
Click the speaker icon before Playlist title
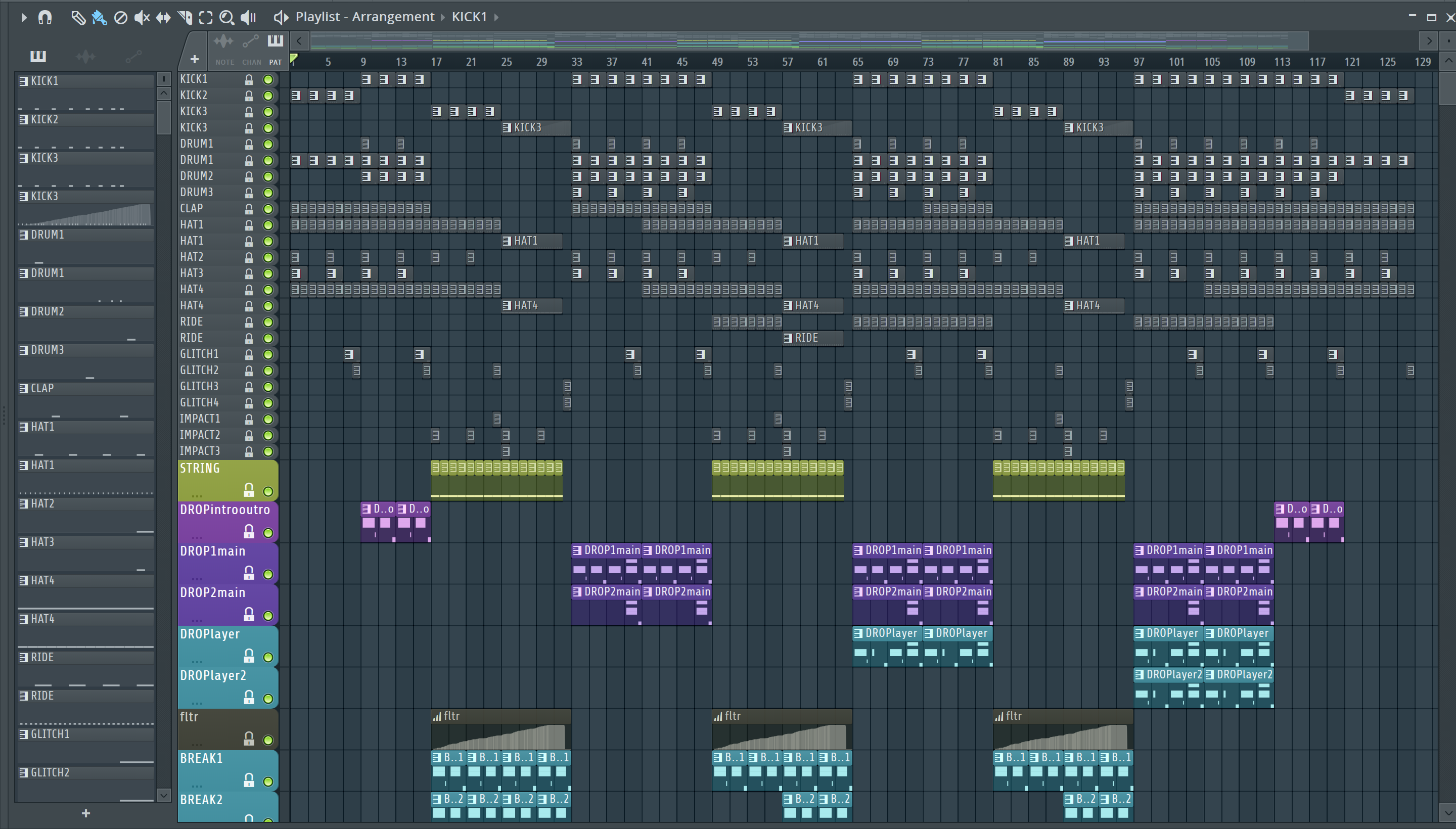[281, 17]
